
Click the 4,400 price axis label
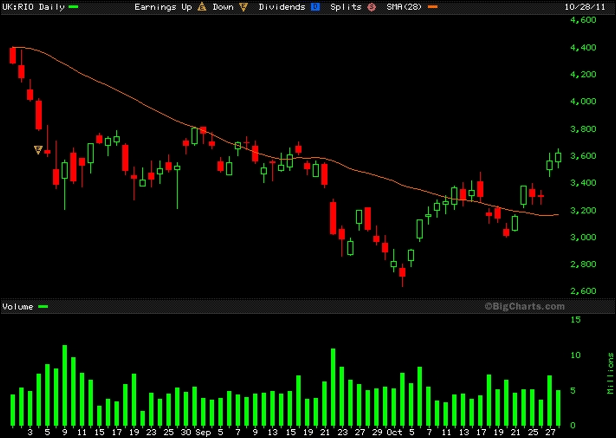[583, 48]
